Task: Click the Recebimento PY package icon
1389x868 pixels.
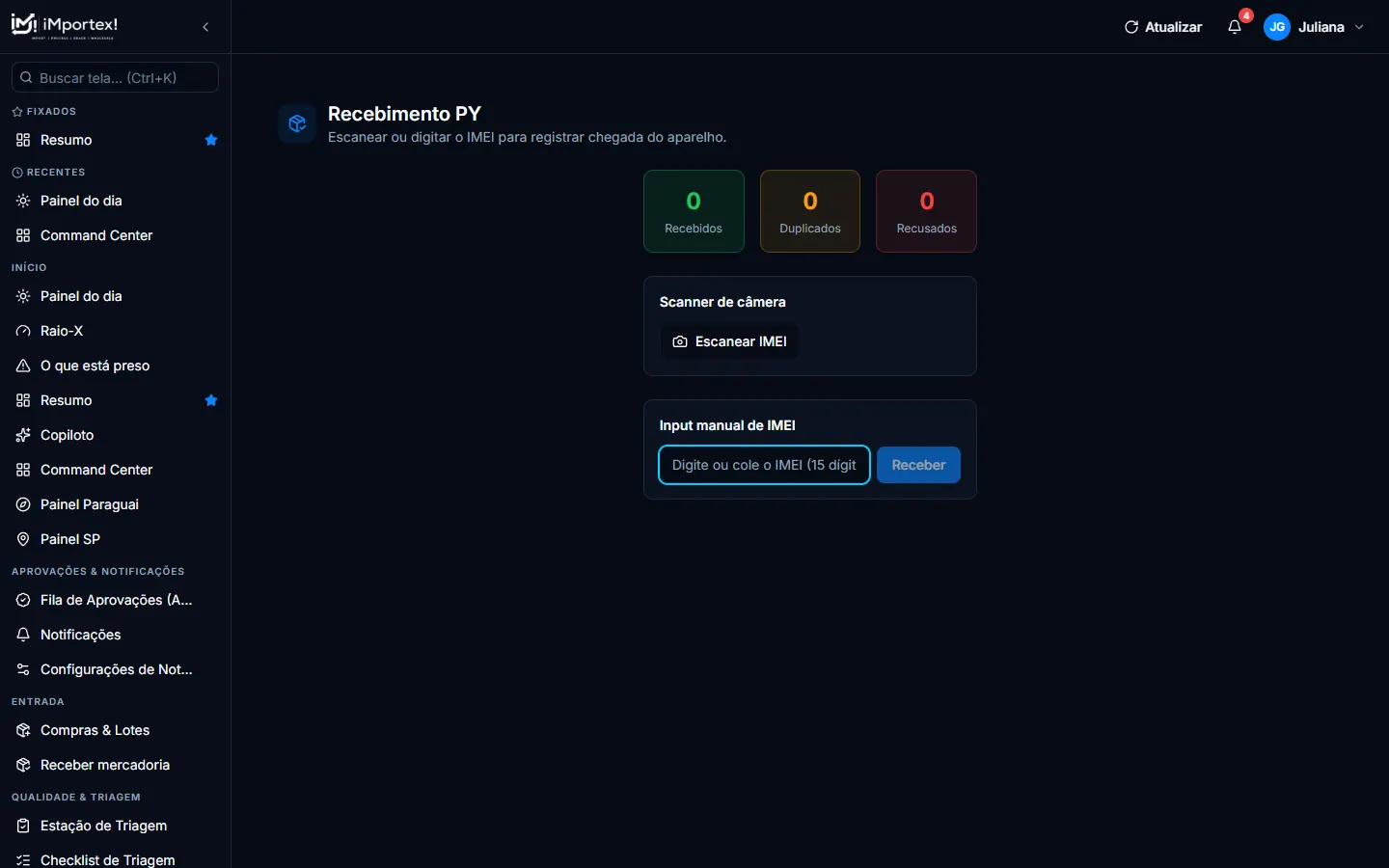Action: click(x=297, y=123)
